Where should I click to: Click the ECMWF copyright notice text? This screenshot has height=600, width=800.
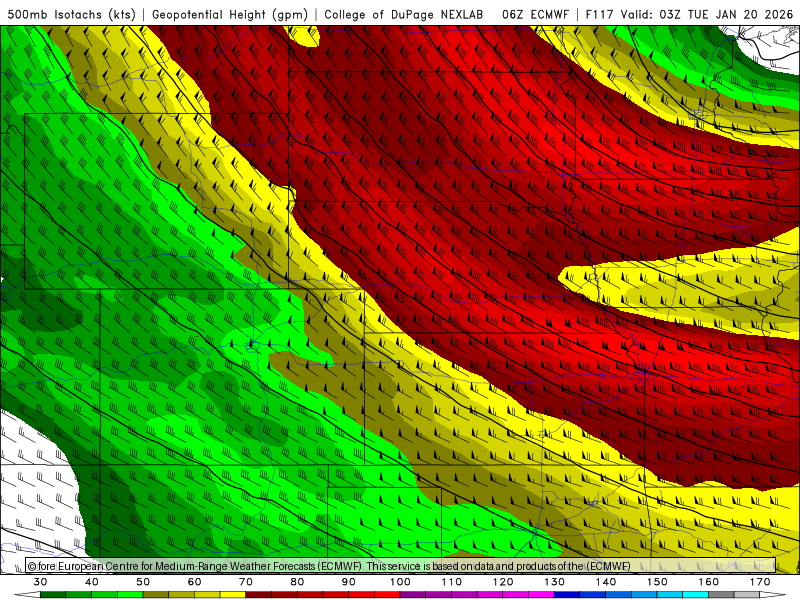(x=329, y=566)
